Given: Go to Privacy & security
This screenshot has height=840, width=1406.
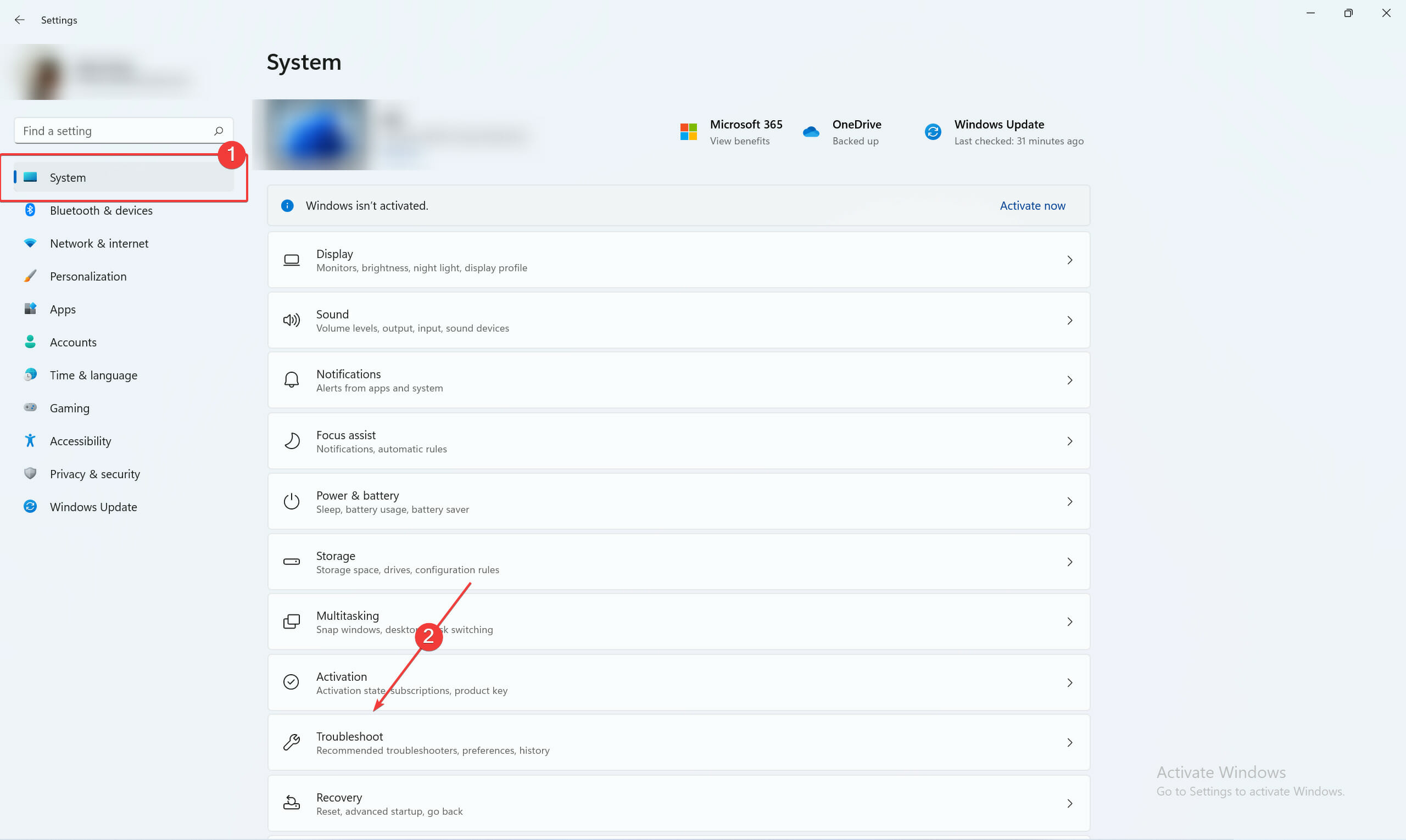Looking at the screenshot, I should pyautogui.click(x=124, y=473).
